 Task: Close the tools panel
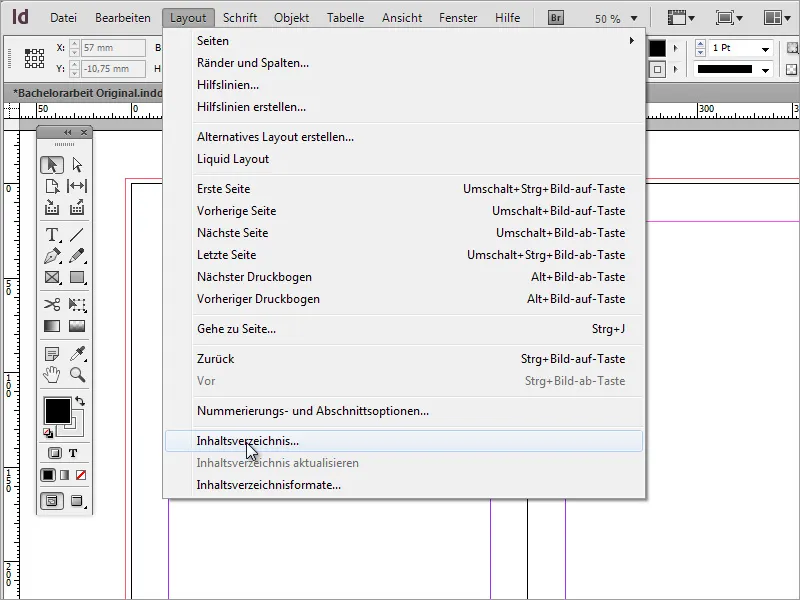pyautogui.click(x=84, y=133)
